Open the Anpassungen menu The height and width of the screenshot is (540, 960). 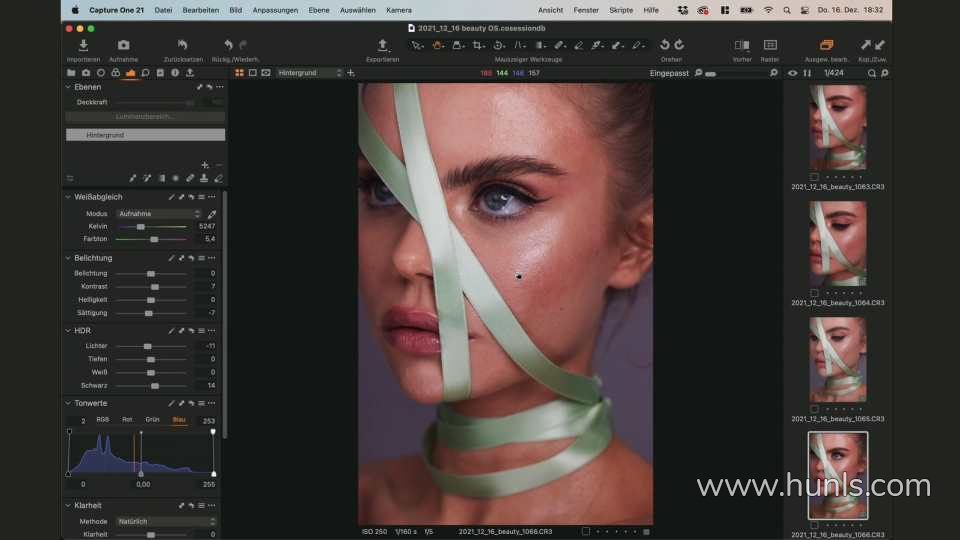[274, 10]
